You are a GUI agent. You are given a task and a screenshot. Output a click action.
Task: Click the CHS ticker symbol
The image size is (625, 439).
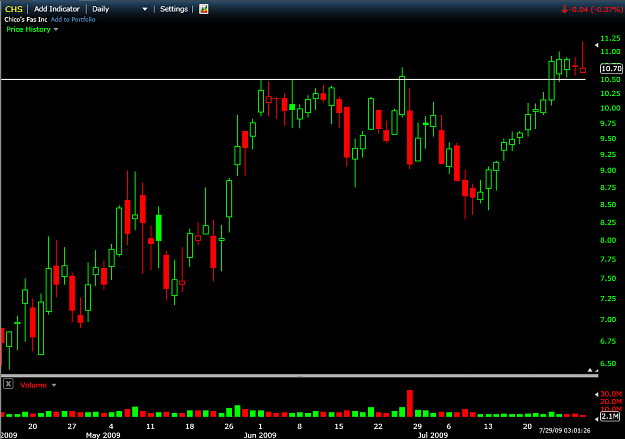[14, 9]
